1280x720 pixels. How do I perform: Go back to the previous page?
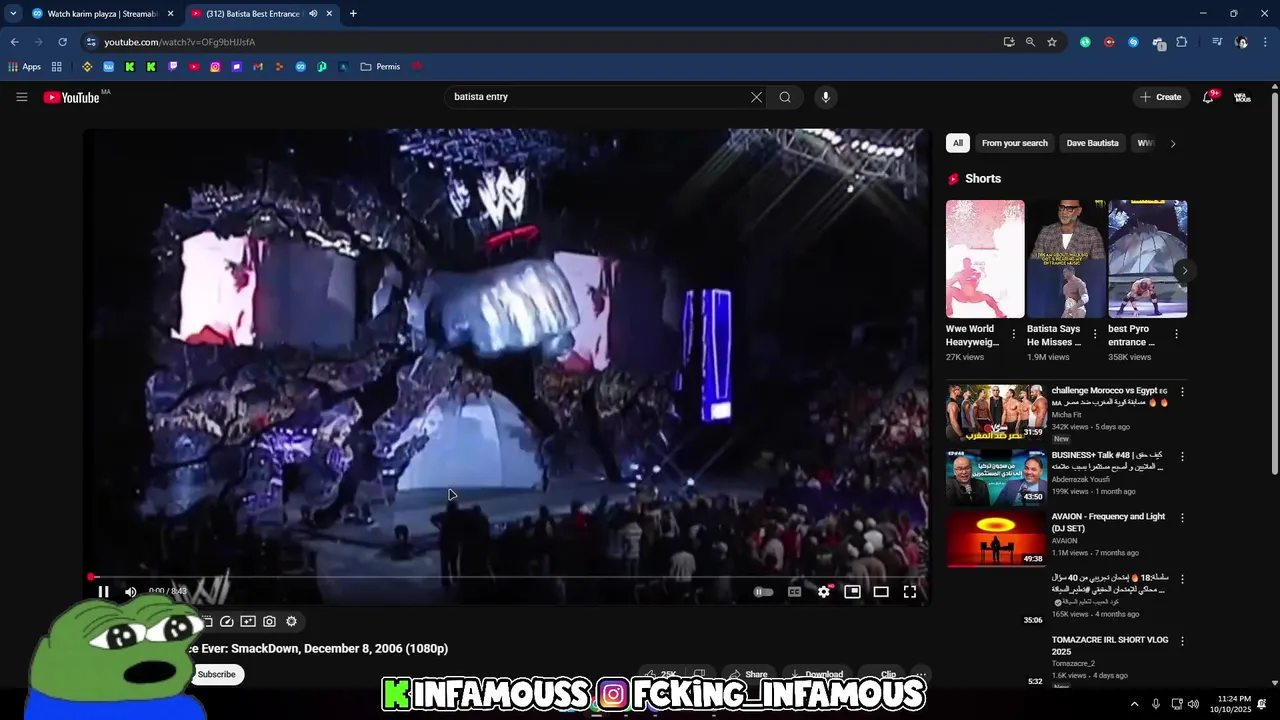pyautogui.click(x=14, y=42)
